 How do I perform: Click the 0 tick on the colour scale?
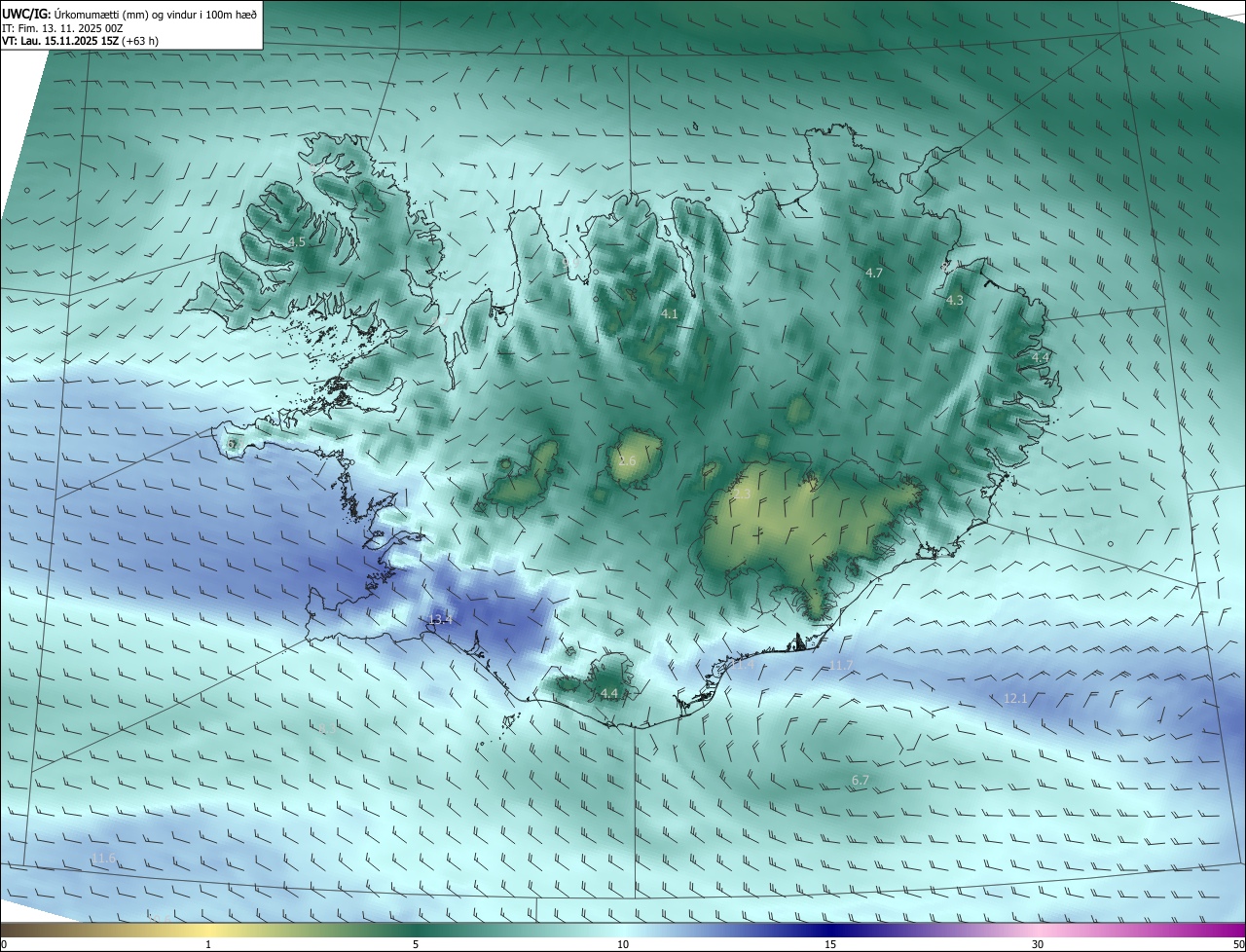[4, 944]
